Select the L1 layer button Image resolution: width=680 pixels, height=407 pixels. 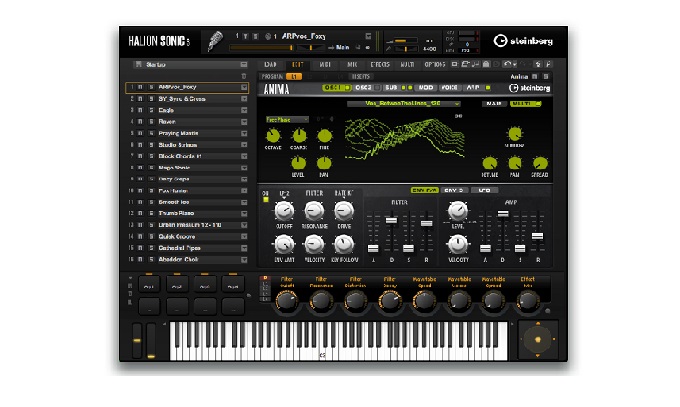click(294, 77)
